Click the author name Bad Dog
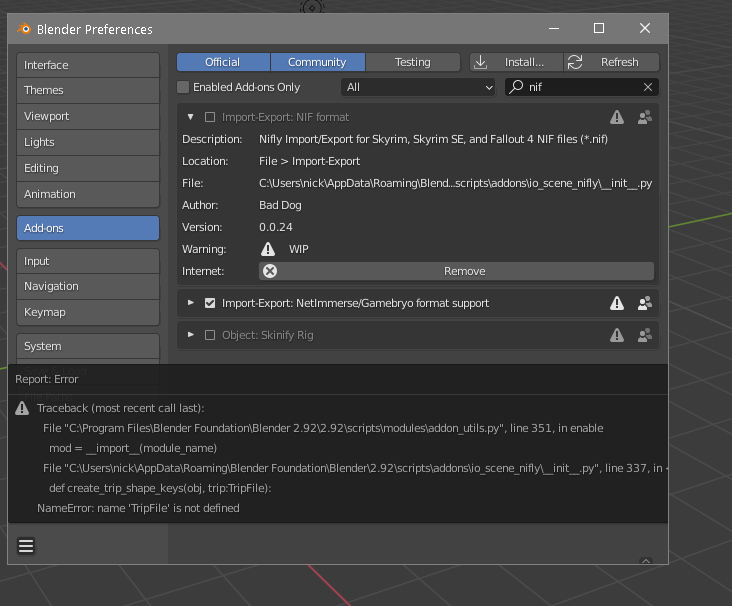 pyautogui.click(x=280, y=205)
